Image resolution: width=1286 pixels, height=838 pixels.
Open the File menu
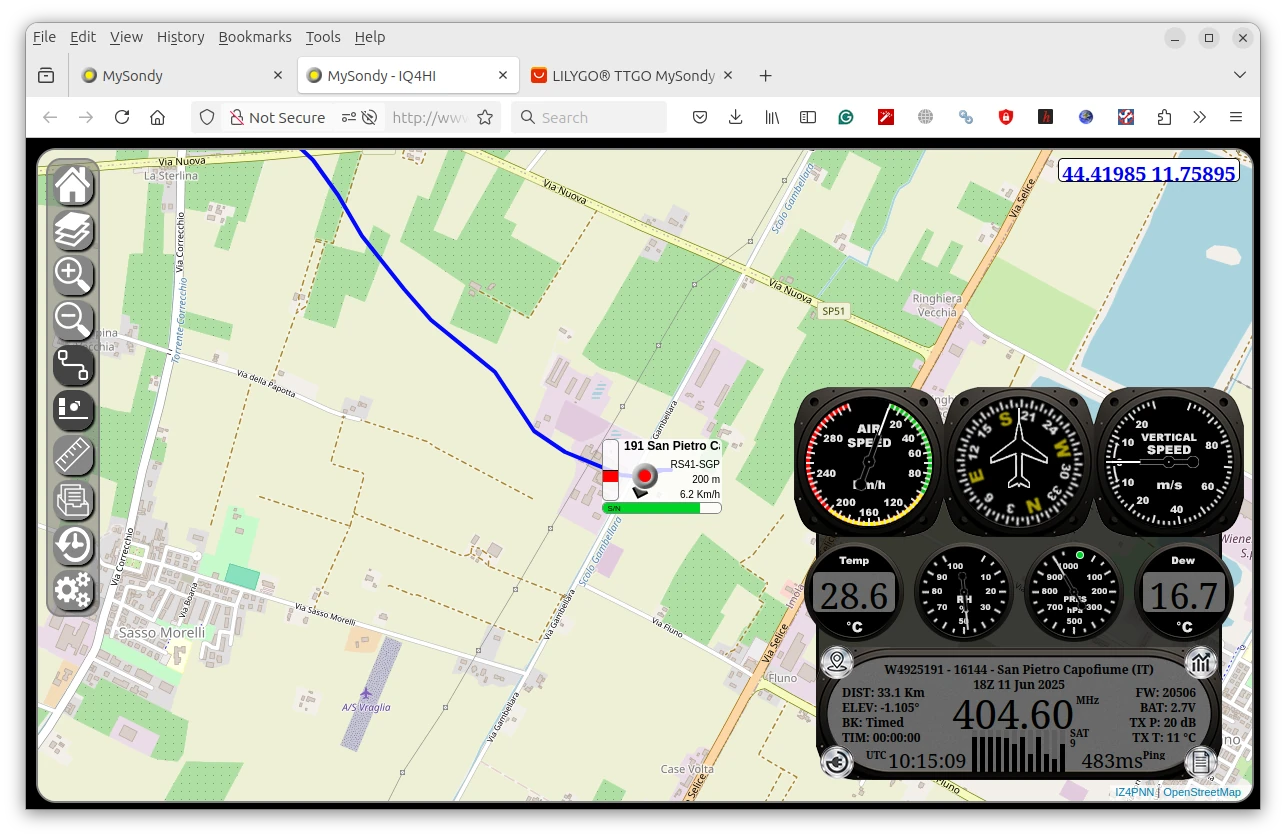click(44, 37)
